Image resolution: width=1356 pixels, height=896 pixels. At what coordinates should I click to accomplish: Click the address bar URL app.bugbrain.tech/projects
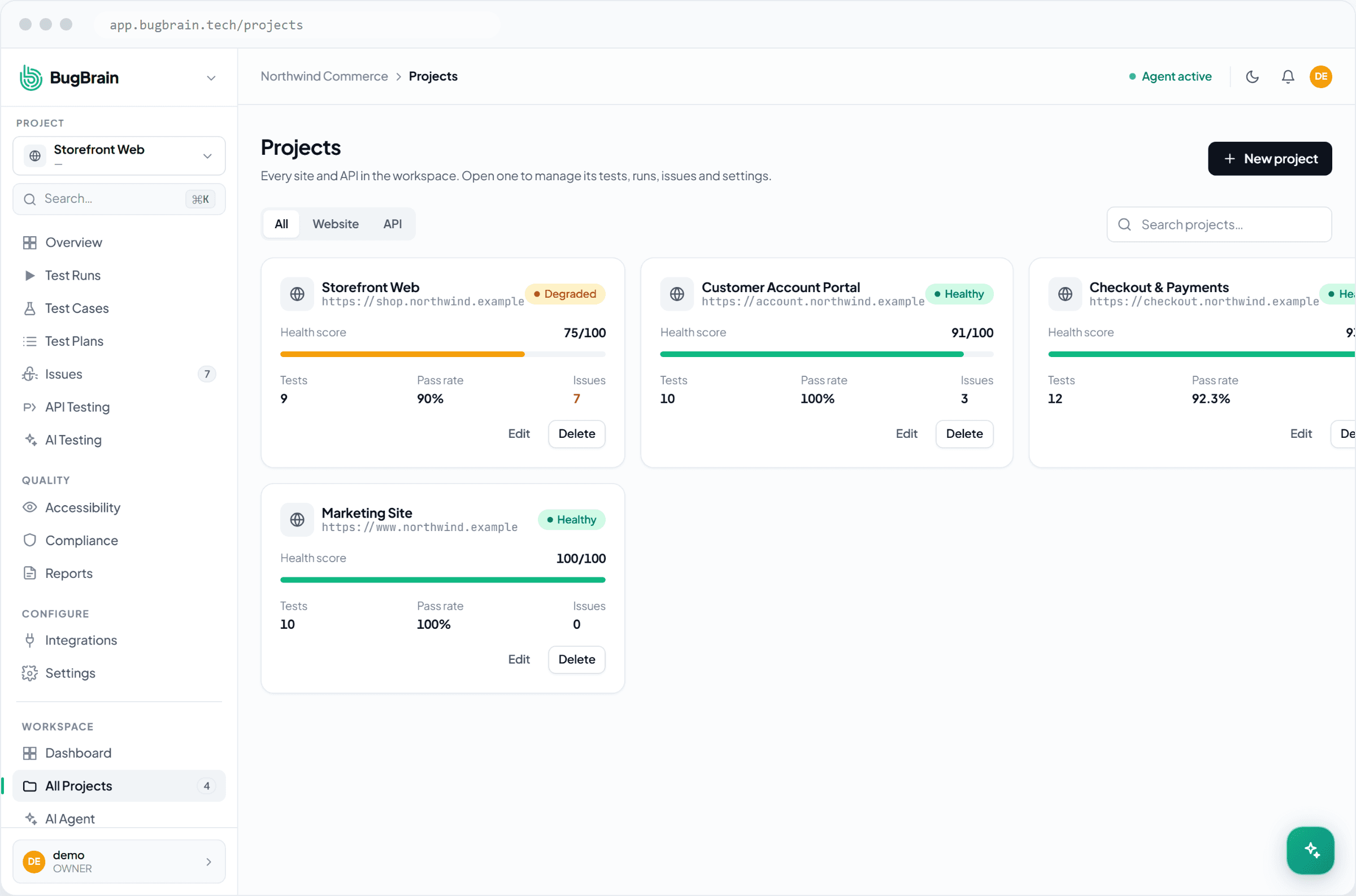pos(206,24)
